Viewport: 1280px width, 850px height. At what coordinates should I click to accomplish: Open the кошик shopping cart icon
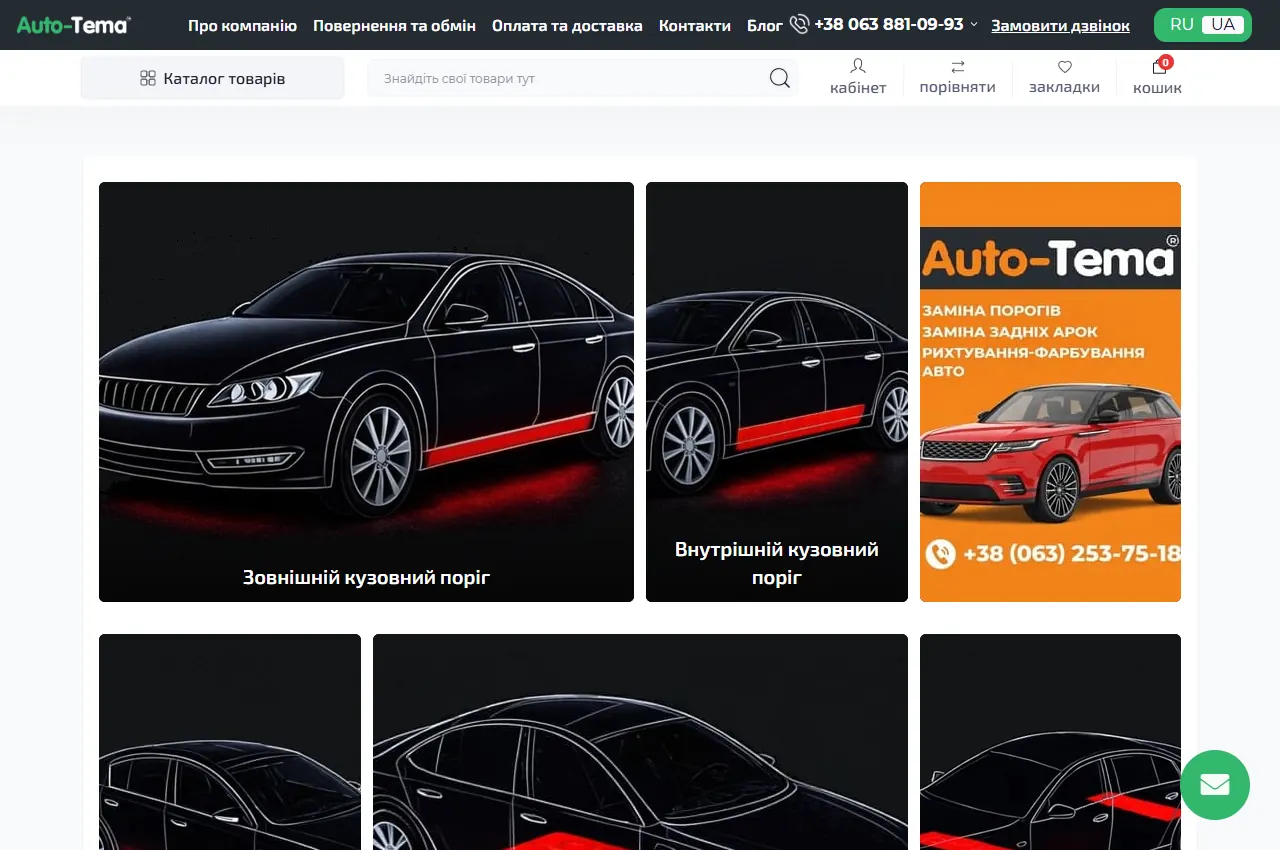click(x=1159, y=66)
